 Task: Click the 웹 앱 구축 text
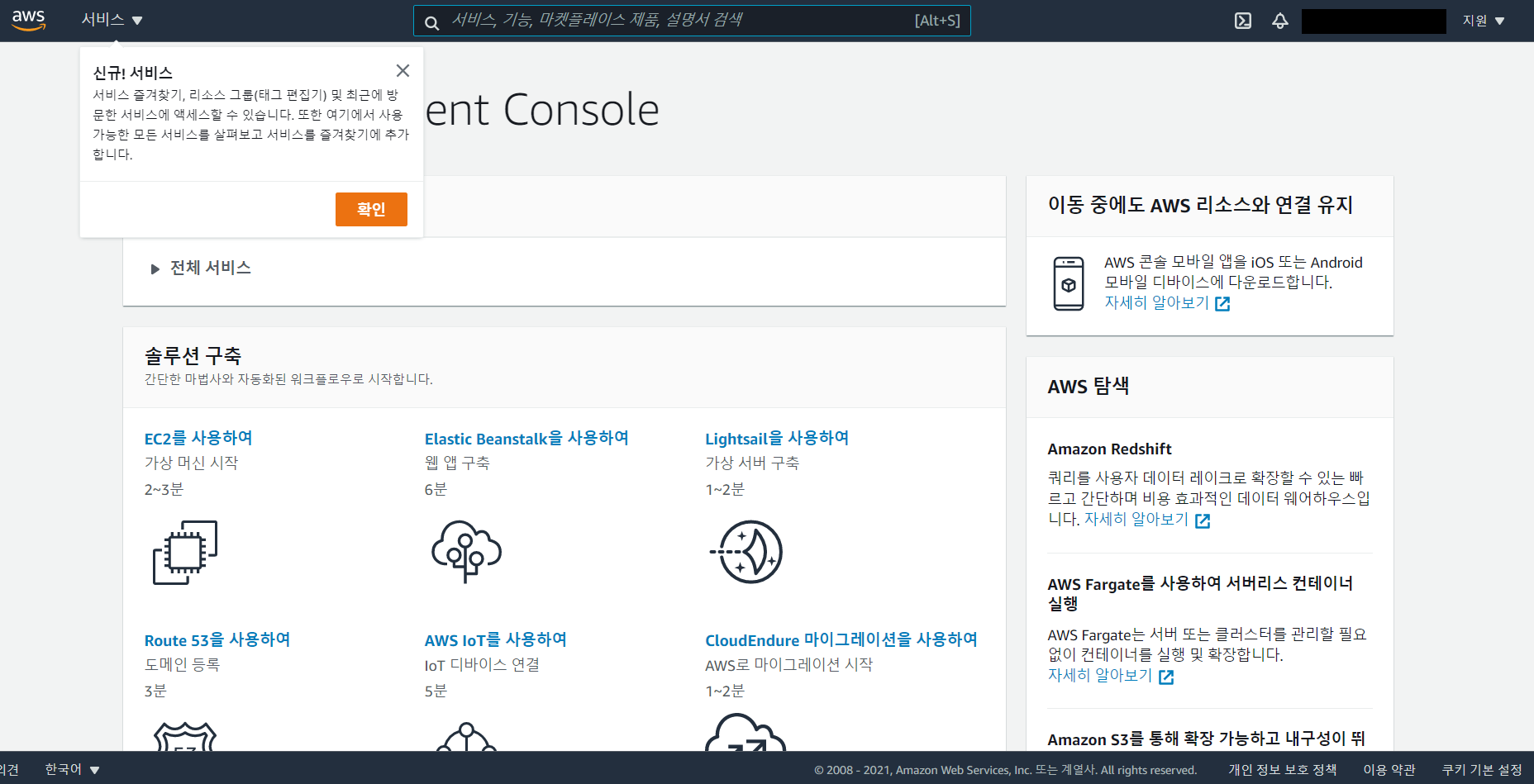[x=457, y=463]
